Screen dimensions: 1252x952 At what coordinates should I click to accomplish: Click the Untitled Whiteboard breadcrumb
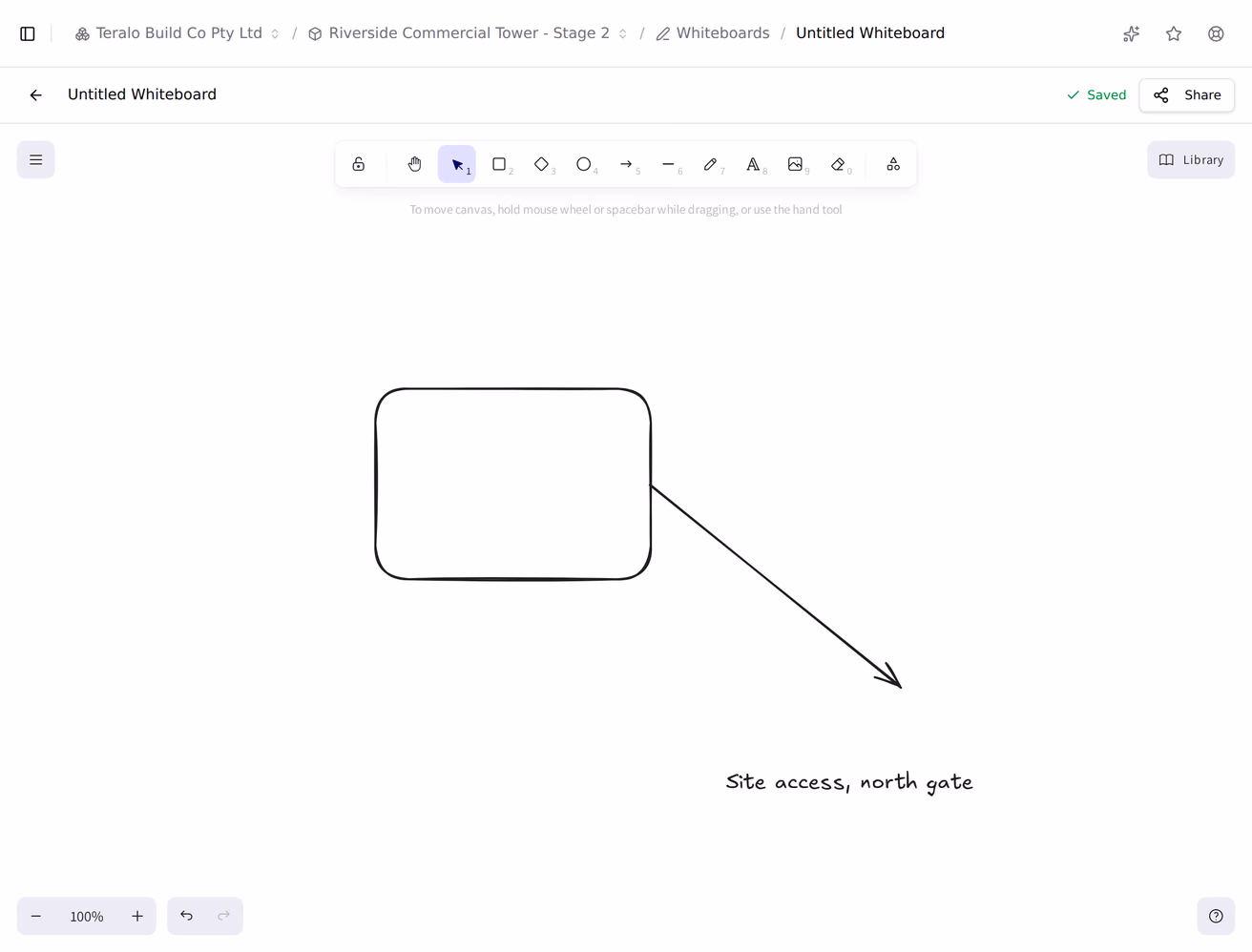coord(870,33)
